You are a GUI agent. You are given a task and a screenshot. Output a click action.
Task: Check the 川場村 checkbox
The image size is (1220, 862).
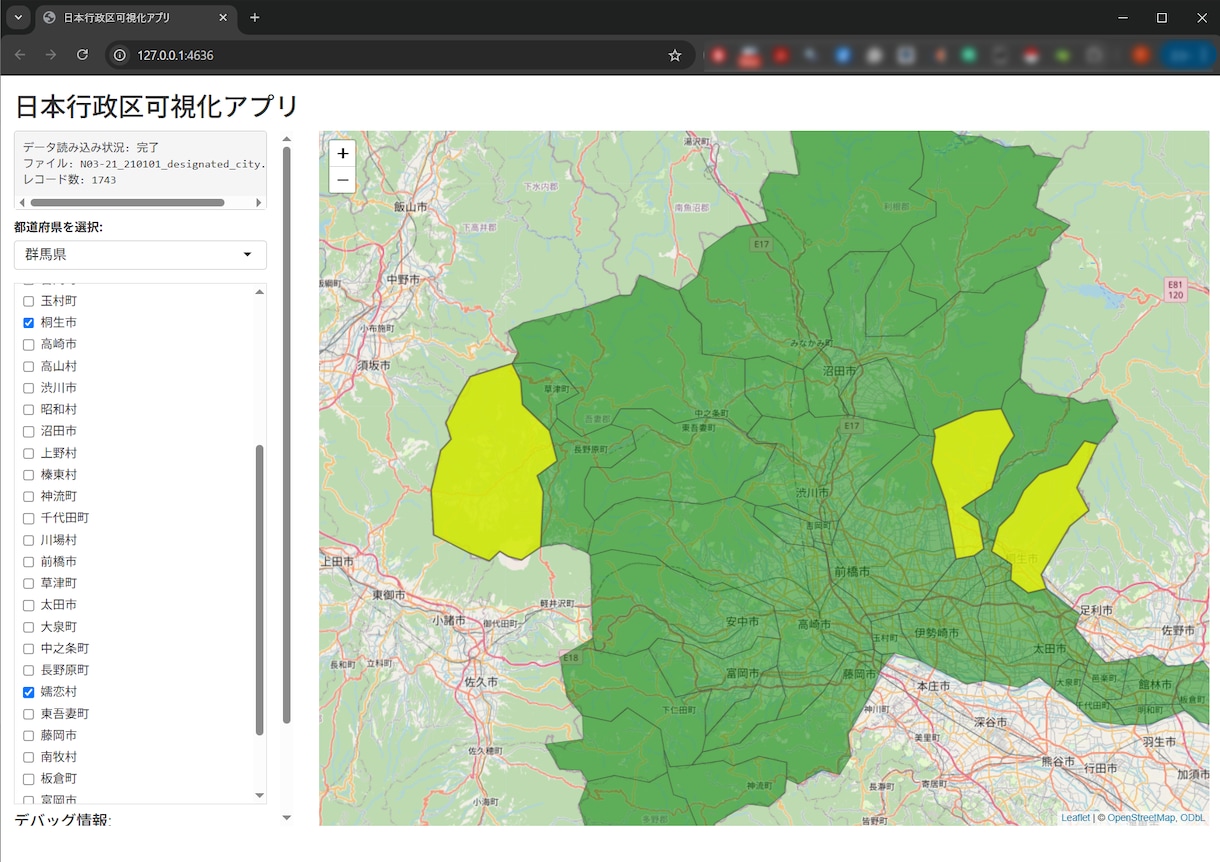29,540
